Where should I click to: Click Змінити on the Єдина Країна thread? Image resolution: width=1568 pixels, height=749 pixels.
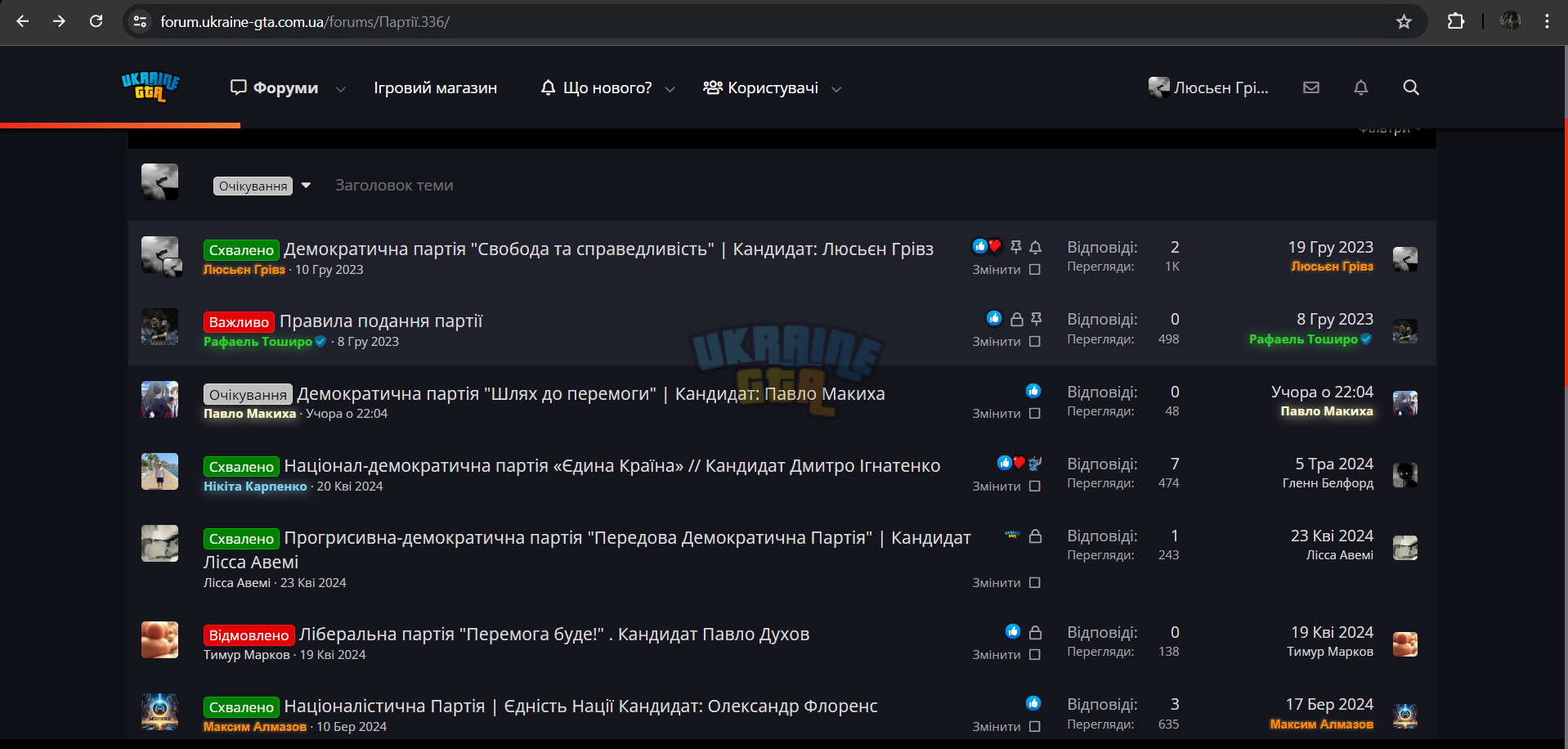pos(996,487)
